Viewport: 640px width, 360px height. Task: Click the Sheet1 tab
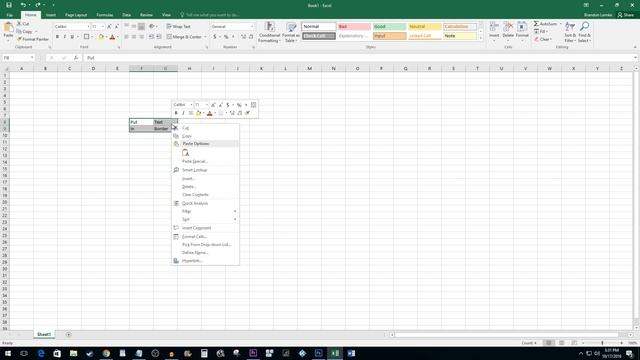[44, 334]
